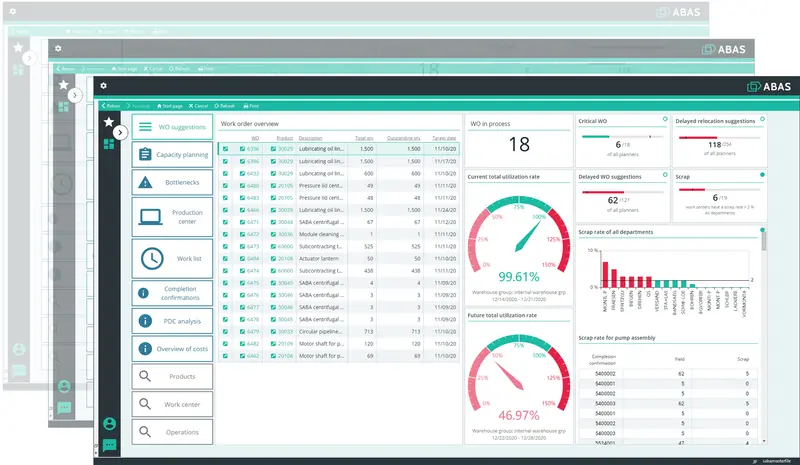Click the magnifier icon on Products tile

pyautogui.click(x=145, y=376)
